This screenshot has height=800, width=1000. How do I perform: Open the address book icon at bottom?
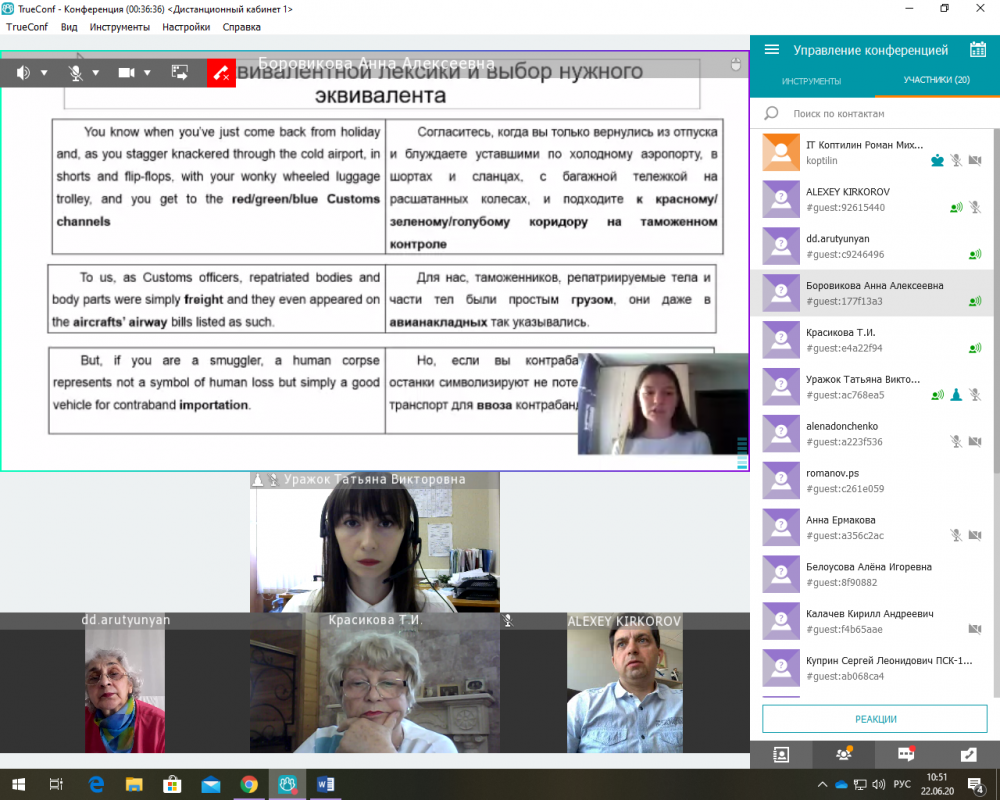[781, 755]
